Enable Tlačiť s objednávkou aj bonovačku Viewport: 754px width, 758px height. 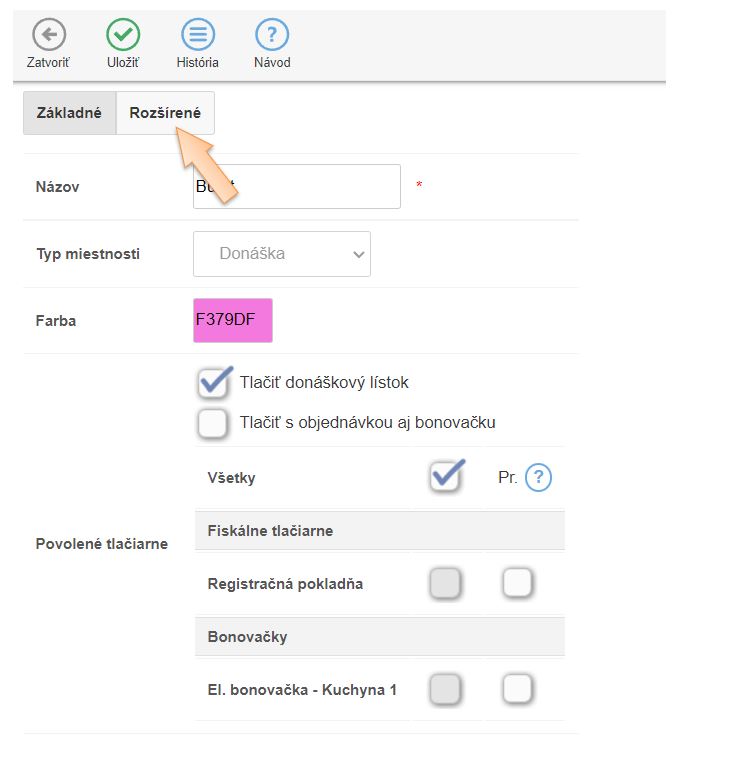coord(213,423)
